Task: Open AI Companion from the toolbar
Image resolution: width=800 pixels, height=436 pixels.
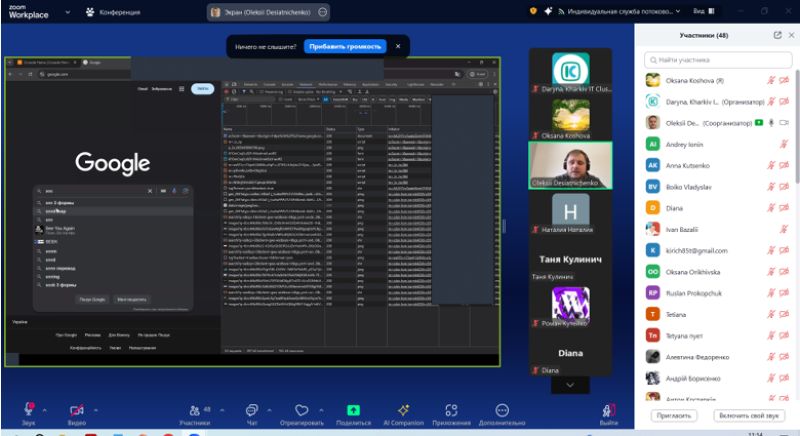Action: point(403,410)
